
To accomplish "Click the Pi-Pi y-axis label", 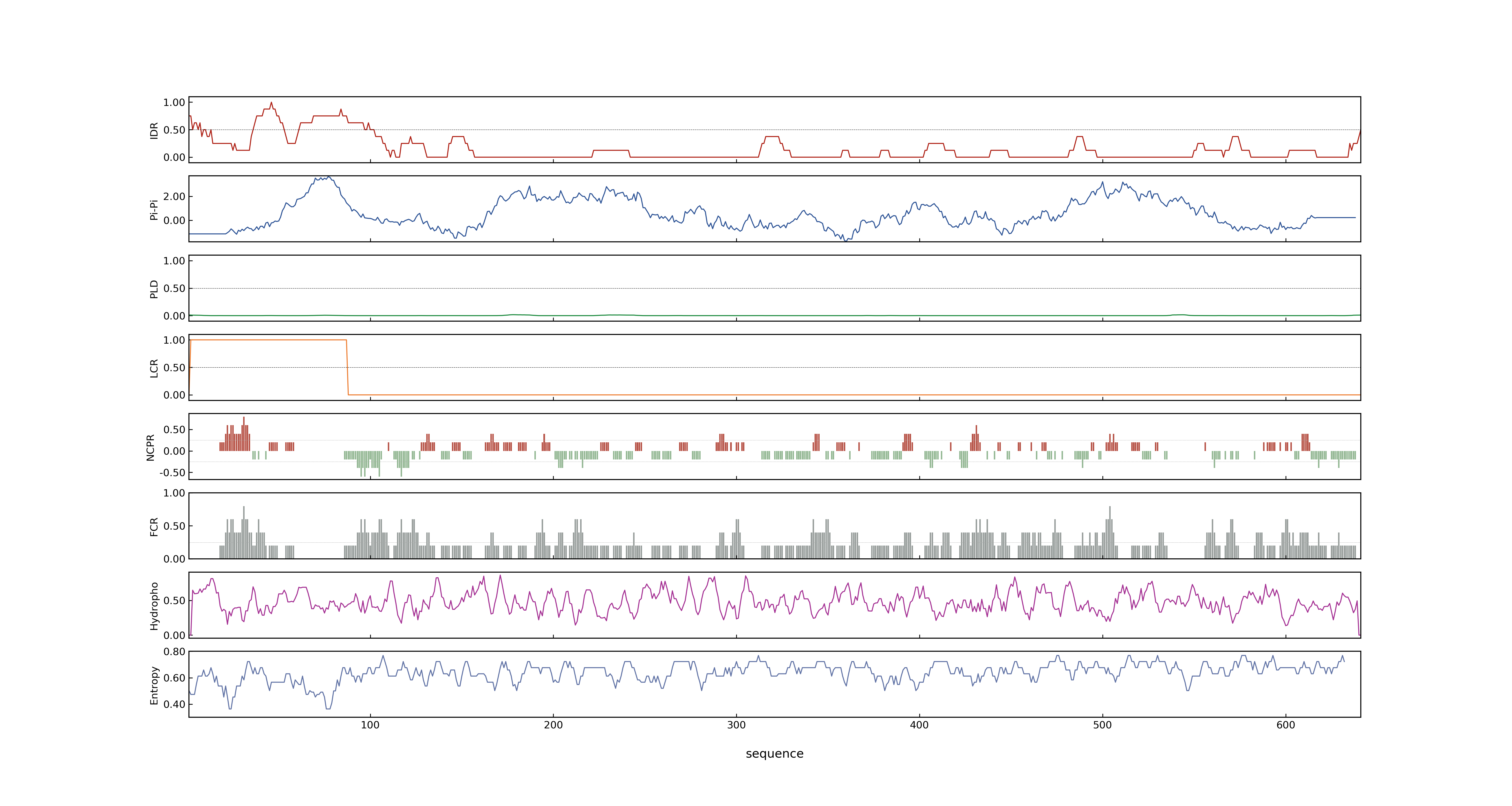I will click(x=154, y=209).
